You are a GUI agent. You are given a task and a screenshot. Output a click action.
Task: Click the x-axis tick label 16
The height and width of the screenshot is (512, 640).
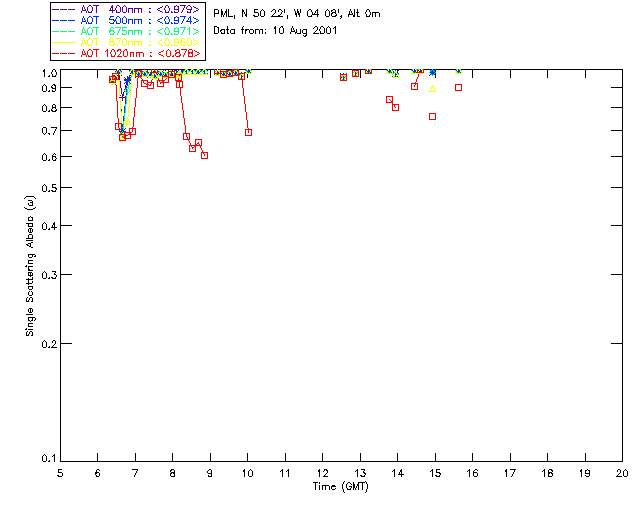(473, 473)
